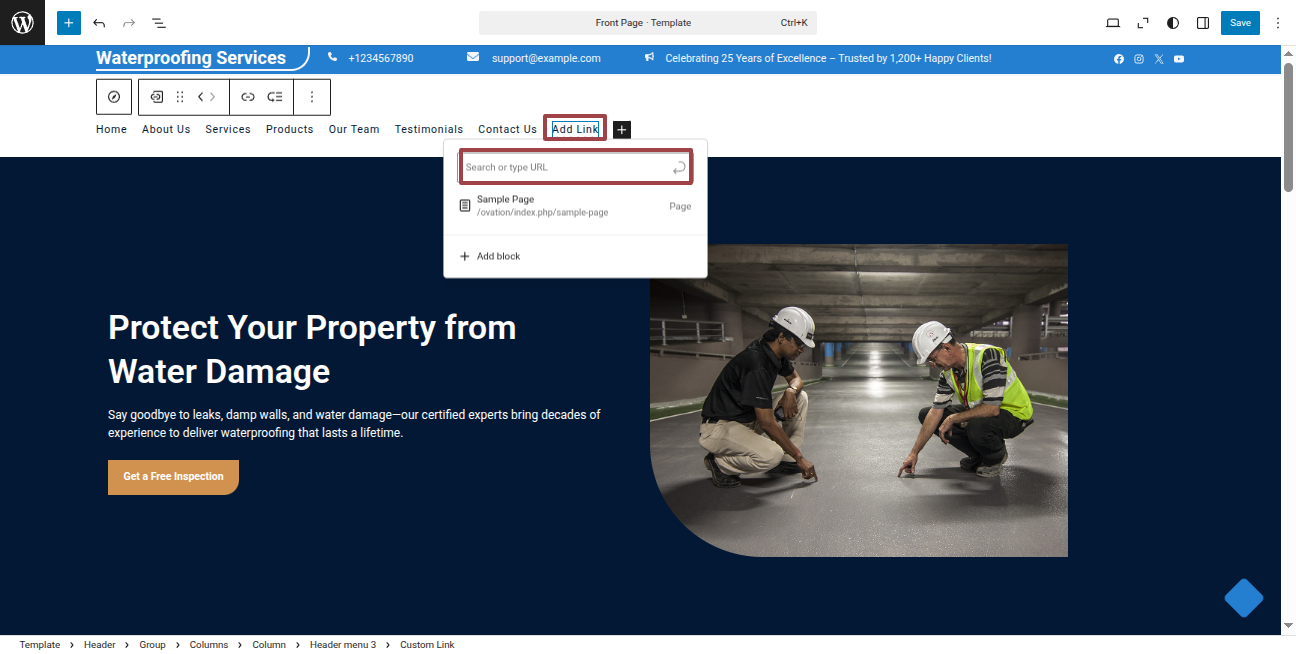Click the Instagram icon in the top bar
Viewport: 1296px width, 654px height.
1139,59
